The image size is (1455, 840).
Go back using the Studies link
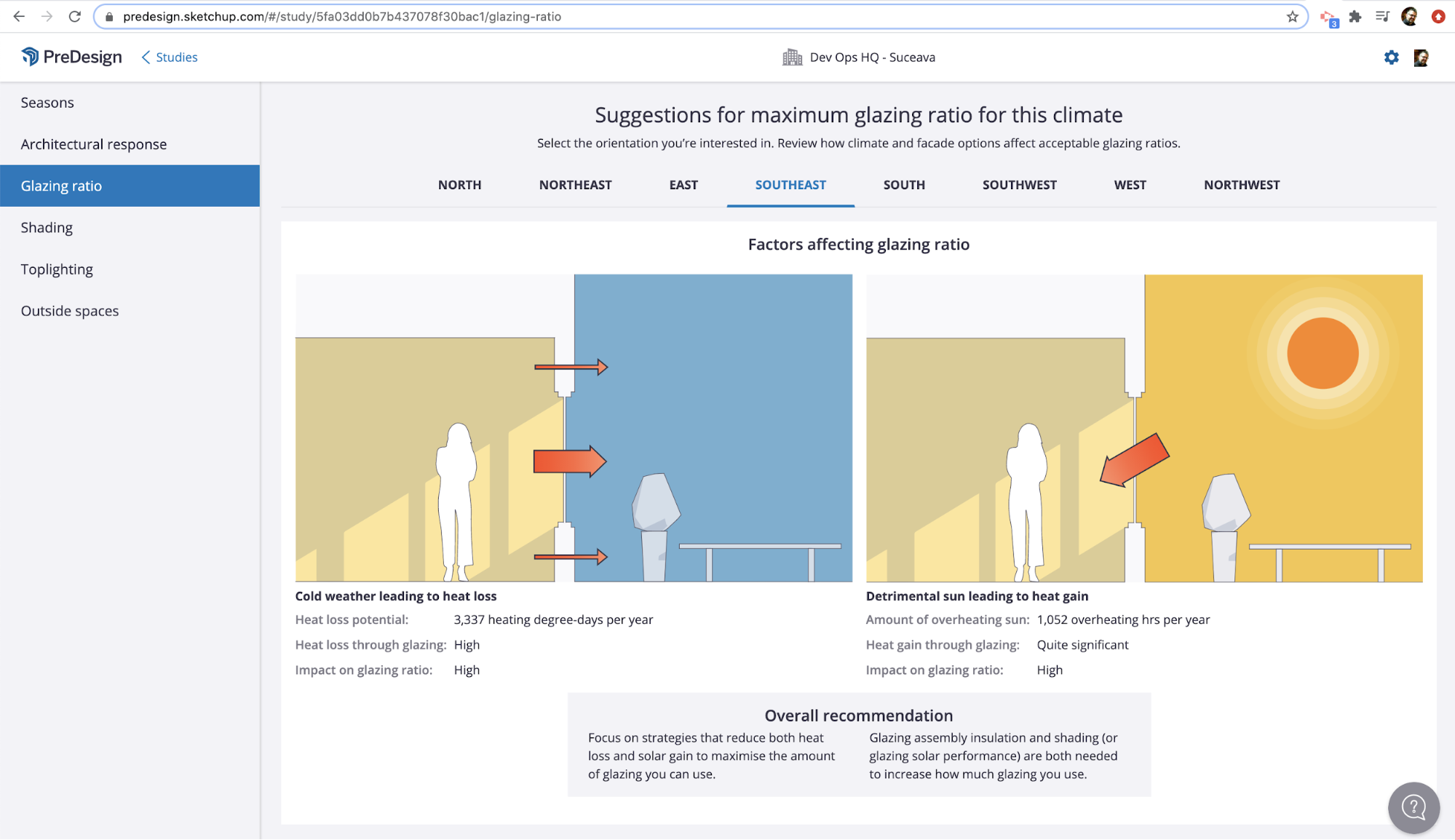coord(175,57)
